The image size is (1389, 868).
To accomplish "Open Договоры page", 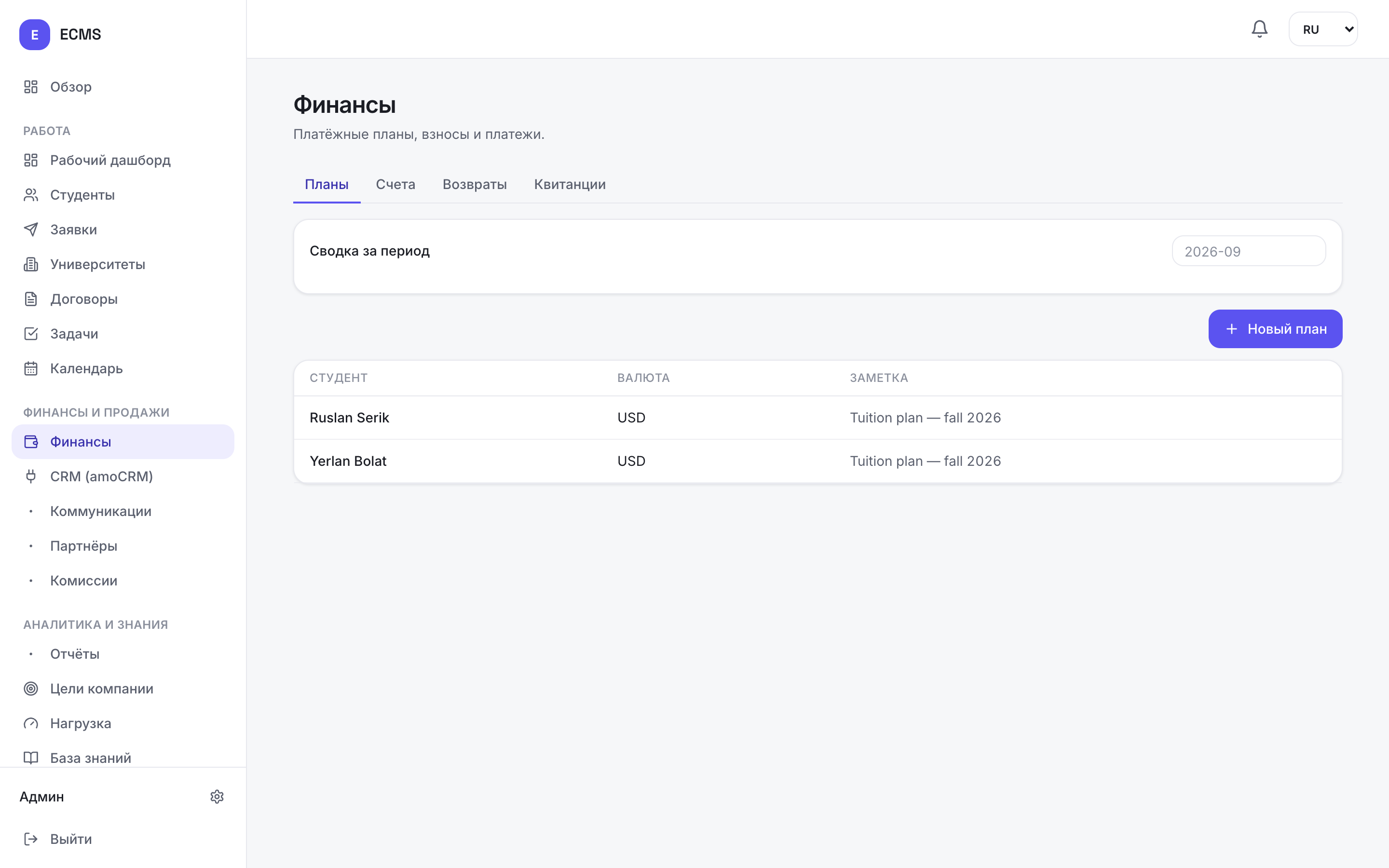I will [123, 299].
